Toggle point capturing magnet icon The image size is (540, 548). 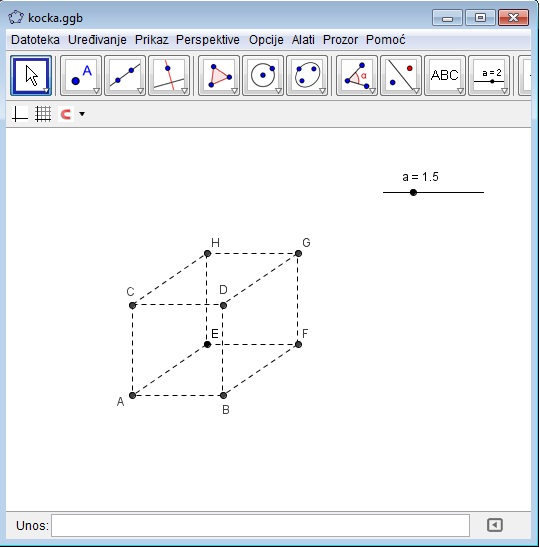point(66,114)
